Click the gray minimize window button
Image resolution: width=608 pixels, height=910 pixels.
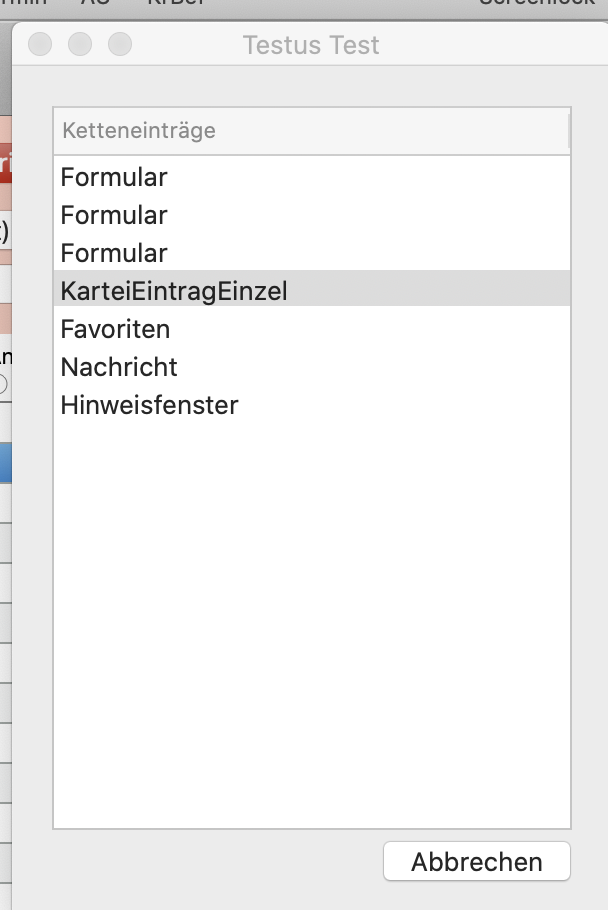(x=80, y=44)
